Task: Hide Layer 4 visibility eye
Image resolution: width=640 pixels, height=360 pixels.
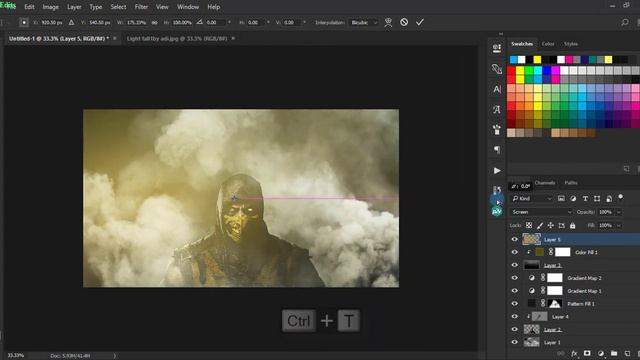Action: point(515,317)
